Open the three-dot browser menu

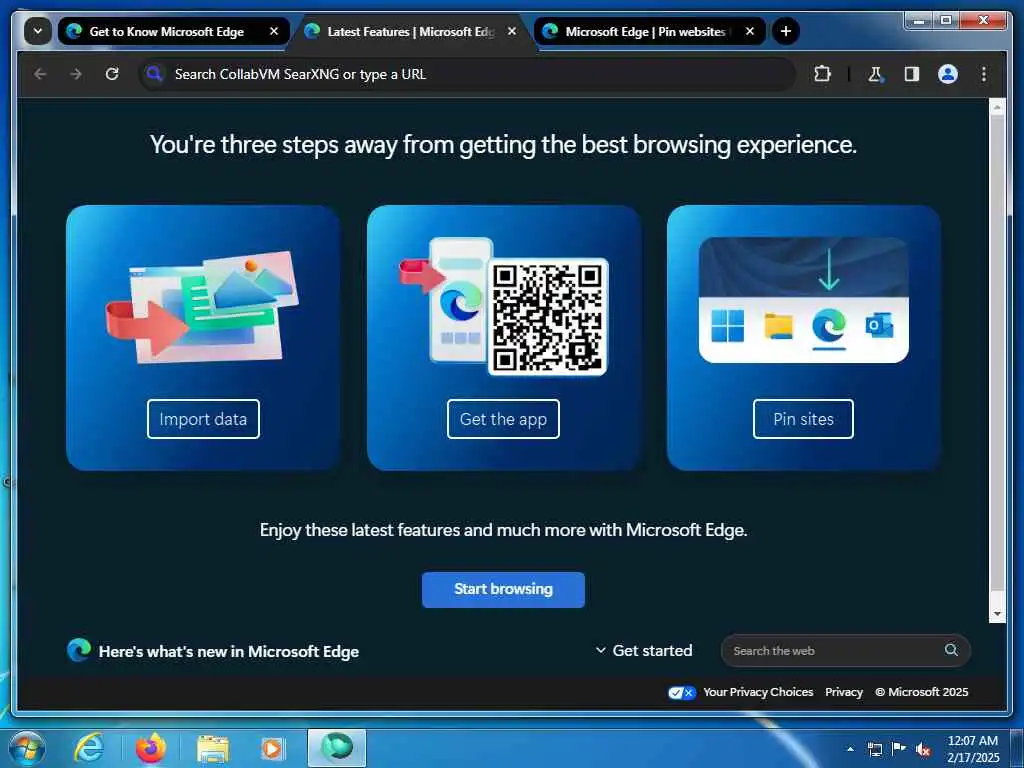984,74
